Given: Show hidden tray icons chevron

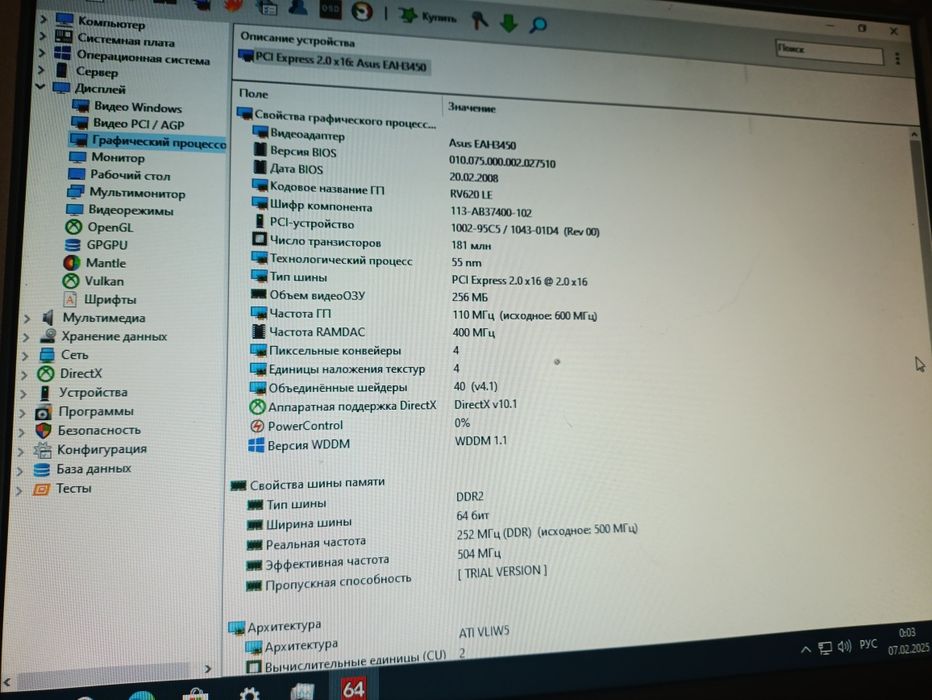Looking at the screenshot, I should click(805, 649).
